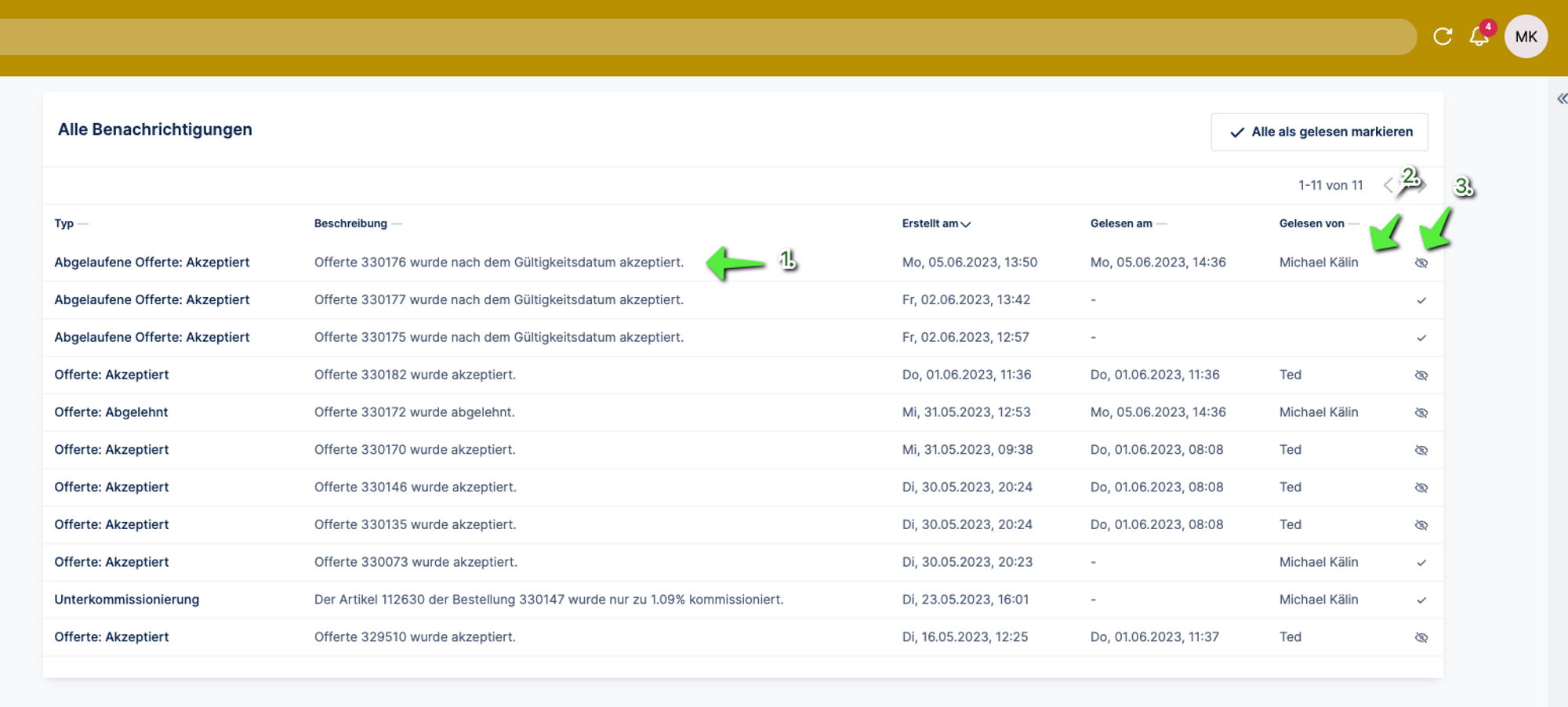The width and height of the screenshot is (1568, 707).
Task: Sort by 'Erstellt am' column
Action: pos(936,223)
